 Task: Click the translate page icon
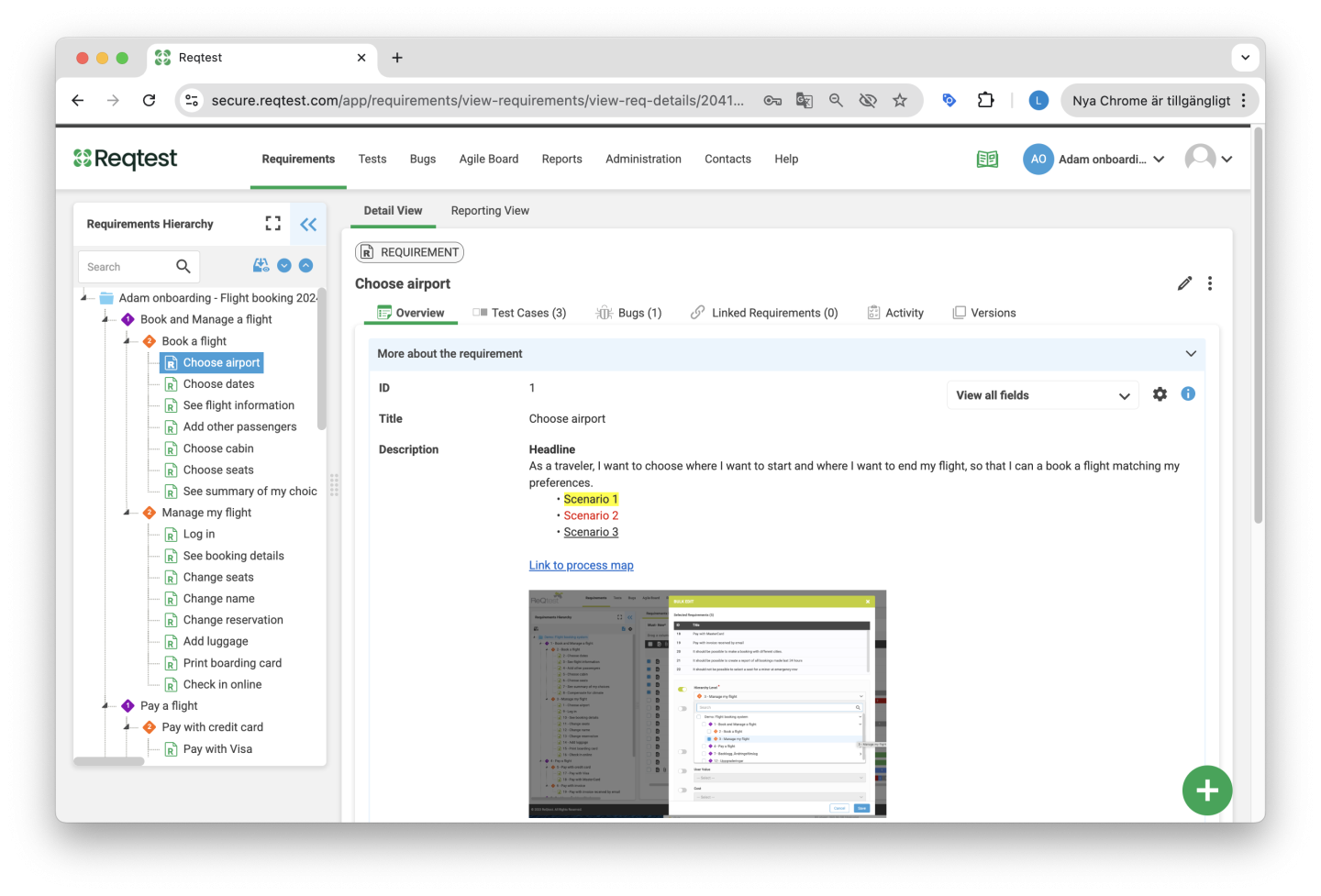point(805,100)
